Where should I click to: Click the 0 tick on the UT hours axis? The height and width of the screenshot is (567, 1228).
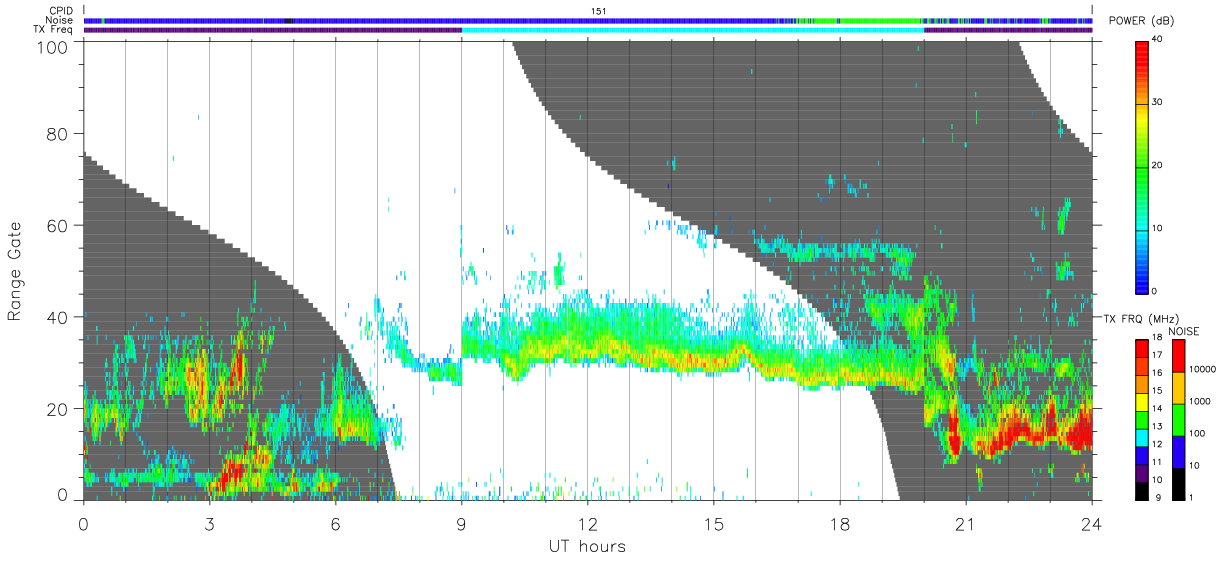(x=83, y=523)
